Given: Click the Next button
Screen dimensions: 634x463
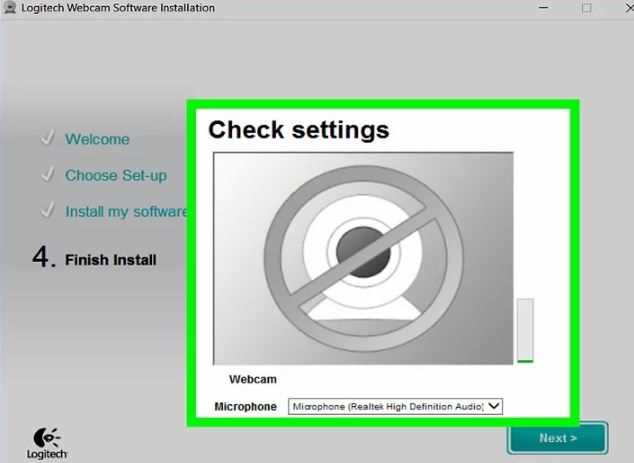Looking at the screenshot, I should 558,438.
